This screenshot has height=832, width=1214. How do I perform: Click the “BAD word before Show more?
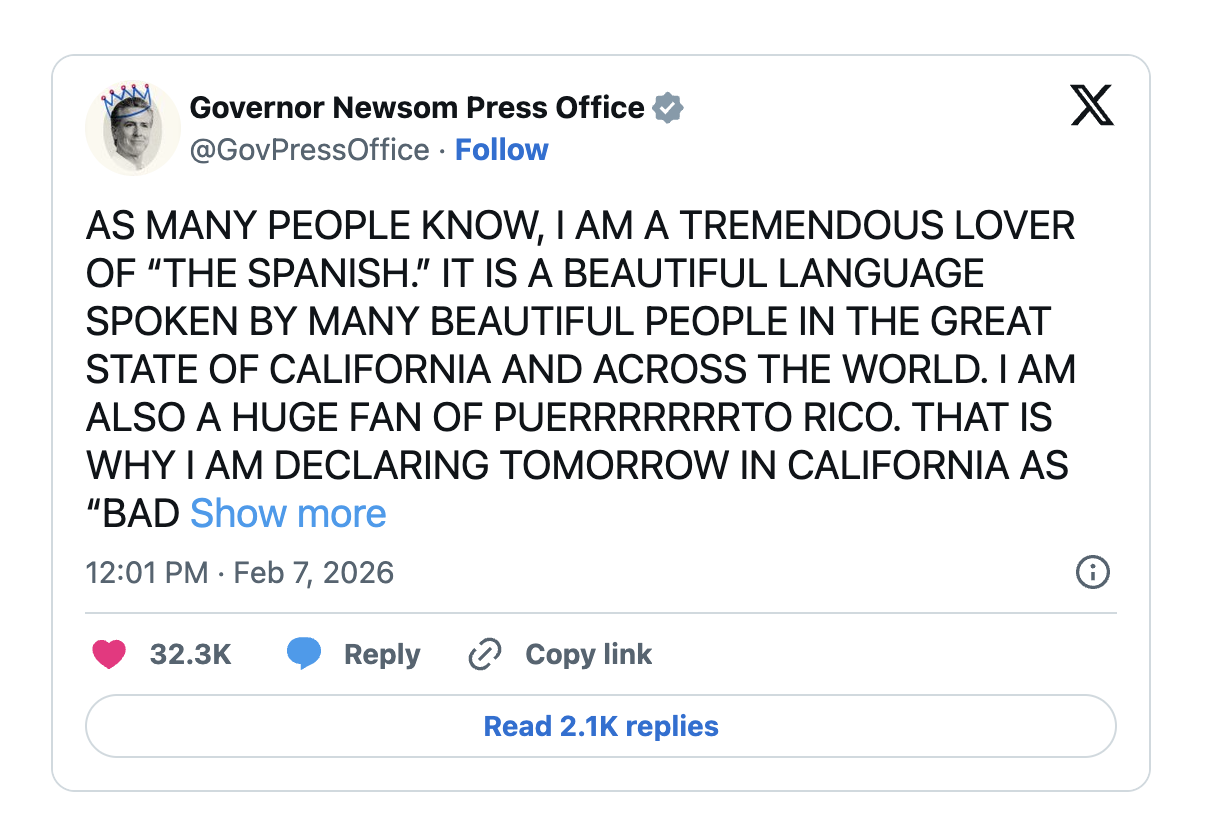click(133, 514)
